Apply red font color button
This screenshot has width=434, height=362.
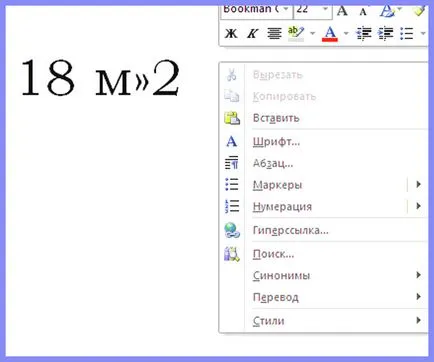tap(330, 33)
